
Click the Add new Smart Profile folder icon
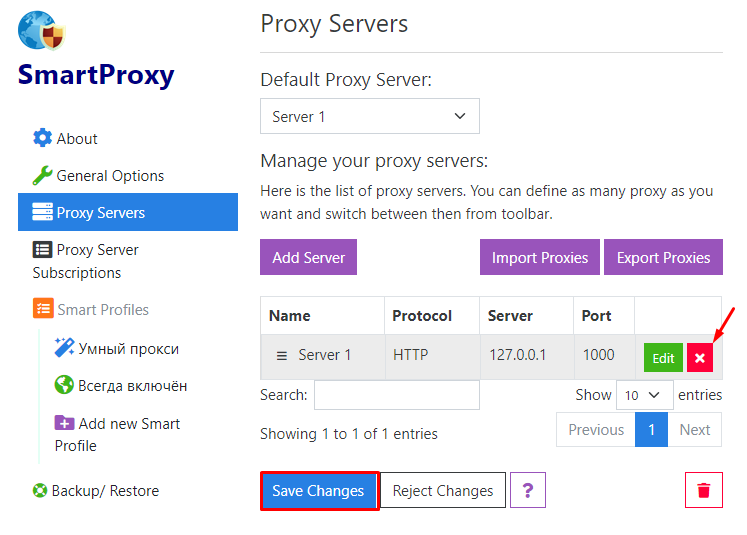coord(64,423)
